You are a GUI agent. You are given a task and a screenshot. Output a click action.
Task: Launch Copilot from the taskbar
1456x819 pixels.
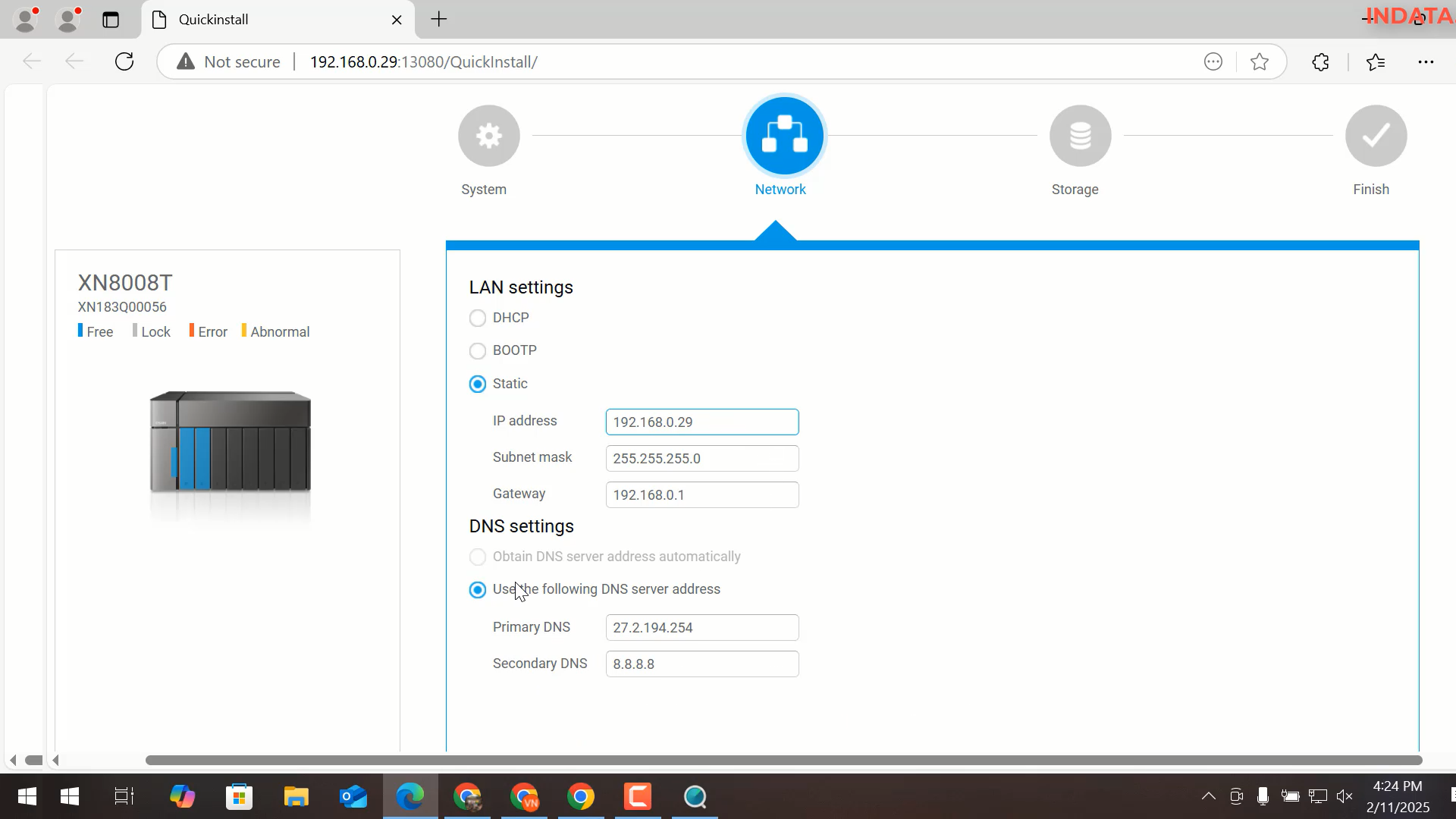(182, 796)
